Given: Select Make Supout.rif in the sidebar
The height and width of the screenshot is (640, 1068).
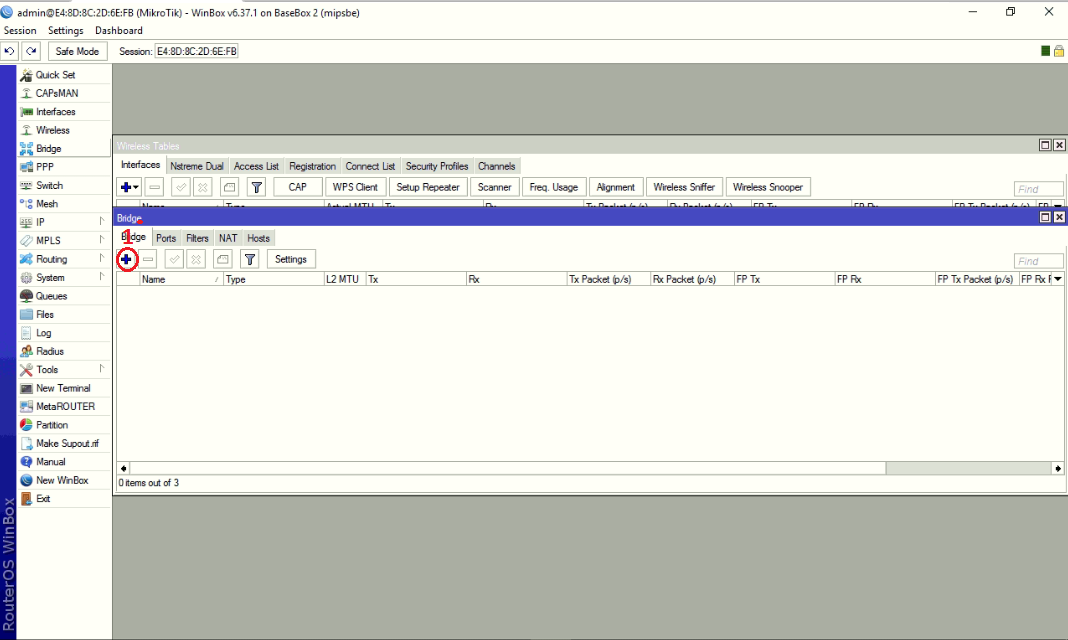Looking at the screenshot, I should tap(64, 443).
